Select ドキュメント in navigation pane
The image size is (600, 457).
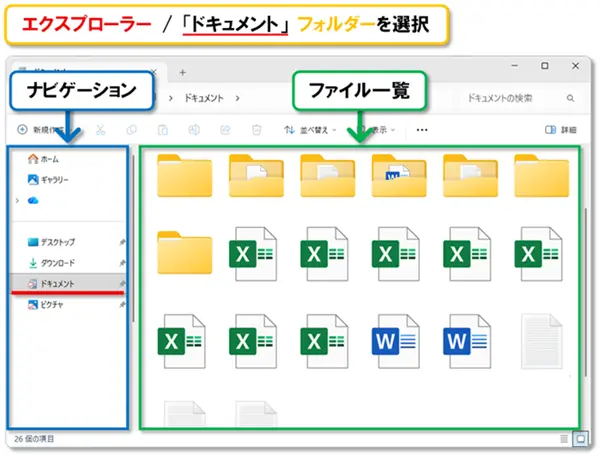[67, 284]
